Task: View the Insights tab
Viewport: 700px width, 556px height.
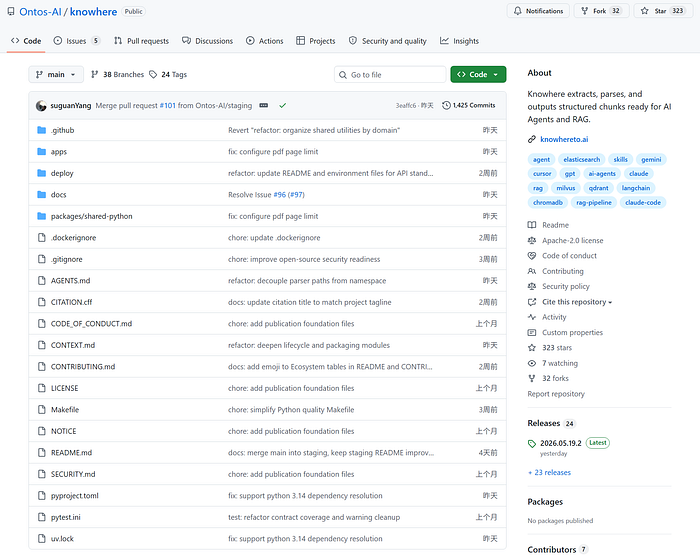Action: (459, 41)
